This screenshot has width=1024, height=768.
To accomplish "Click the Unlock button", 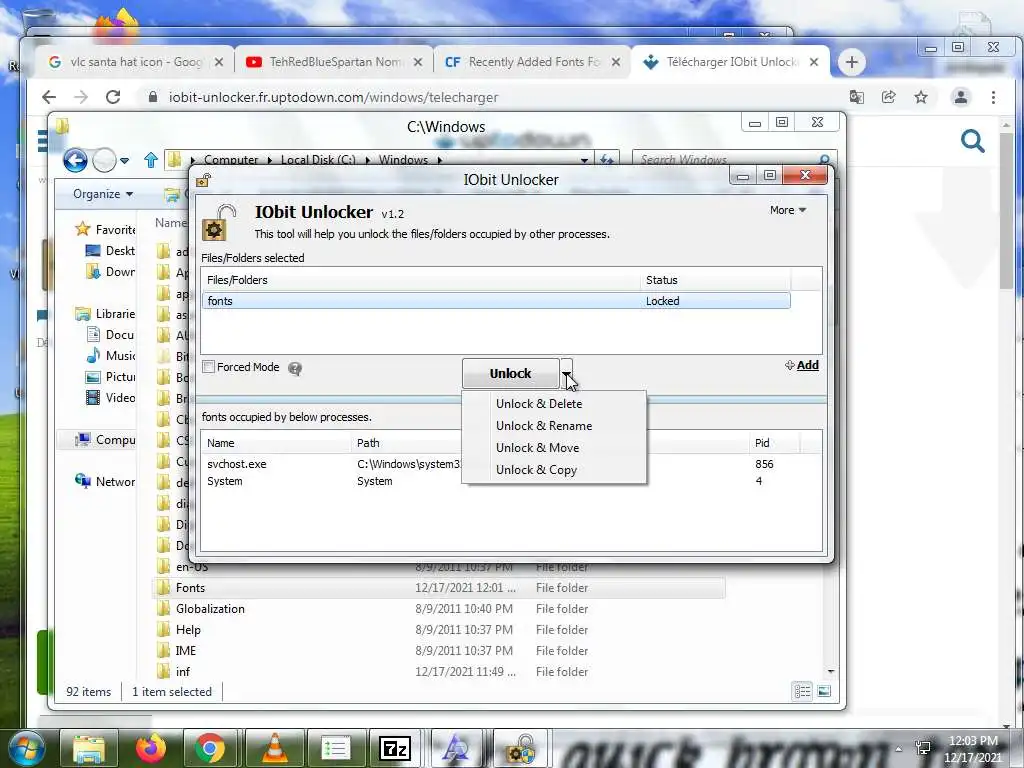I will 510,374.
